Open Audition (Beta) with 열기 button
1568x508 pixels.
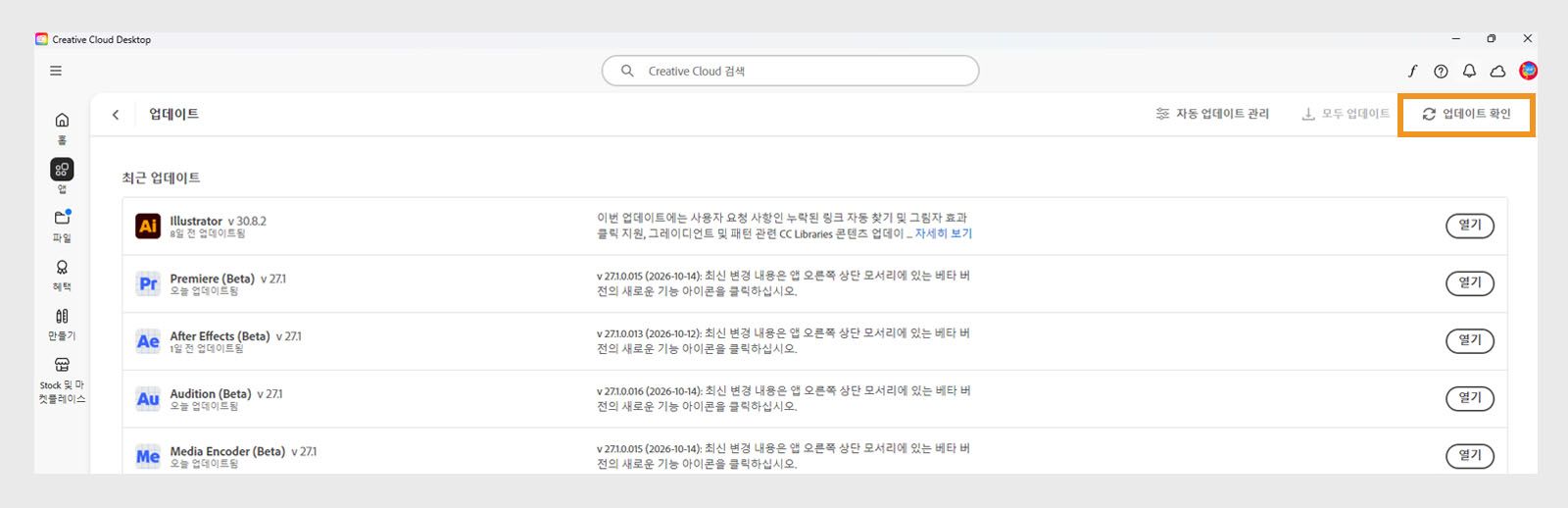click(x=1470, y=398)
